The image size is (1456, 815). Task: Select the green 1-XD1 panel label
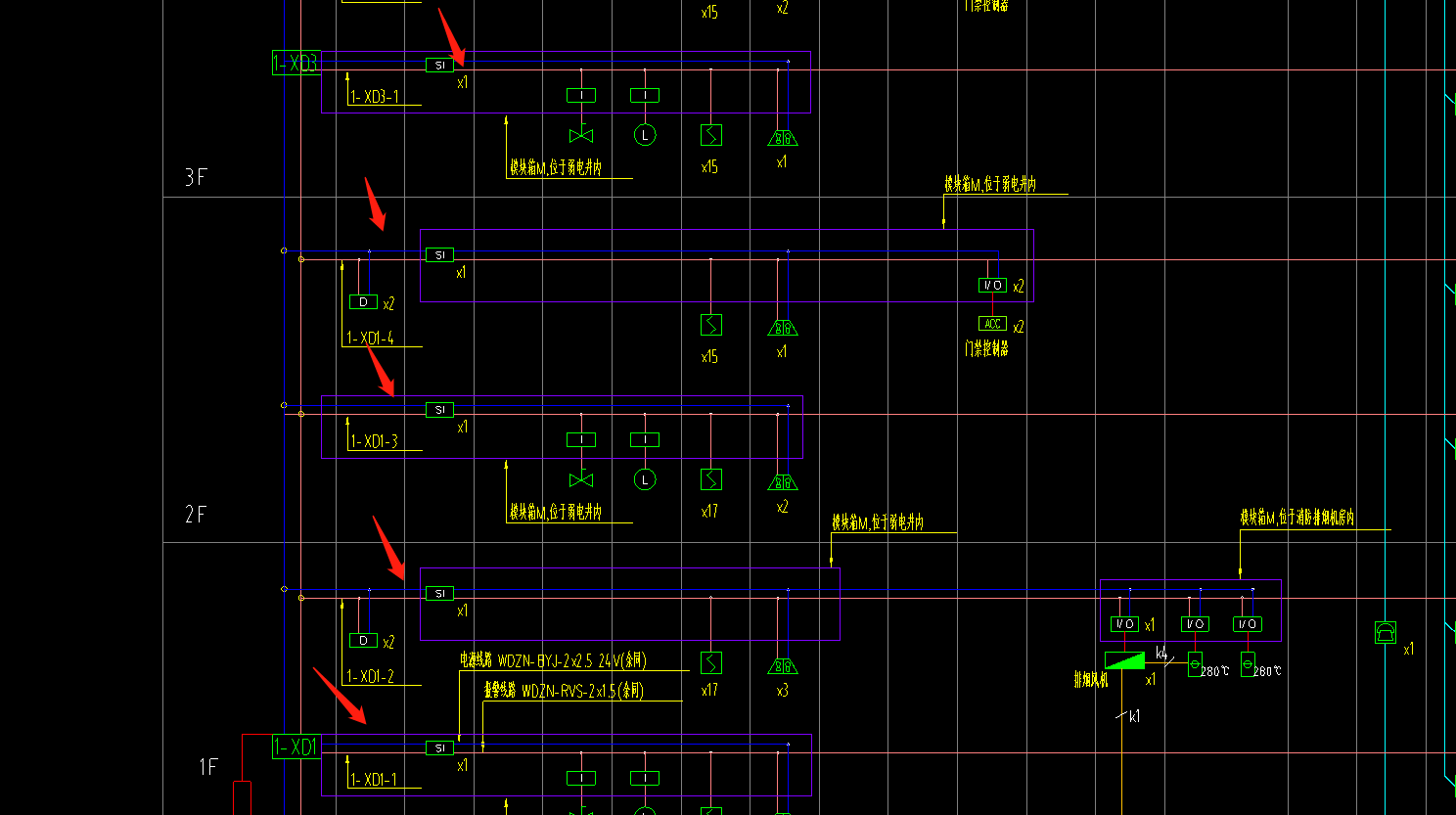(296, 747)
